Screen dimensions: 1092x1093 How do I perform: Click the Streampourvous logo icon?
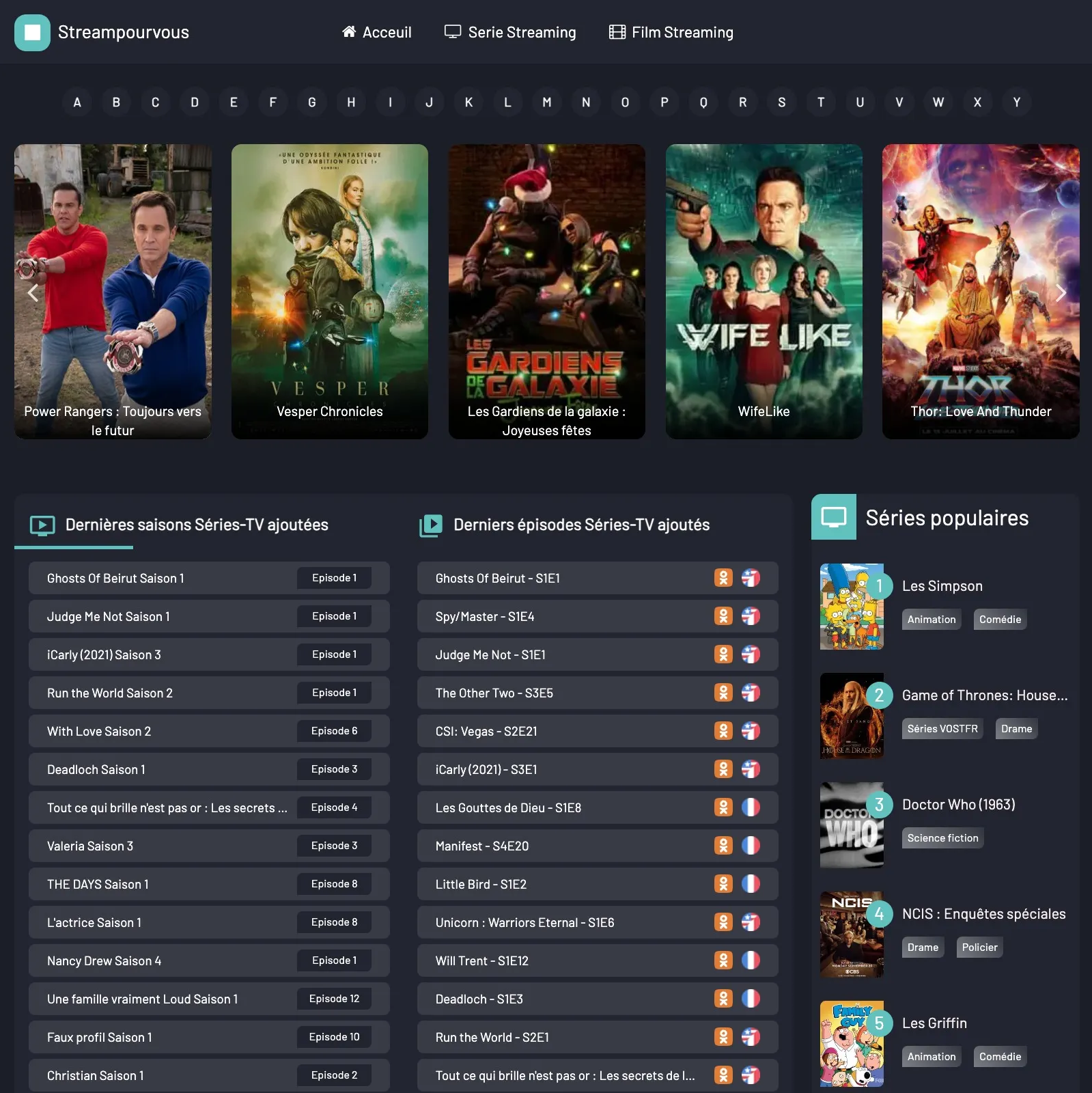pos(32,32)
